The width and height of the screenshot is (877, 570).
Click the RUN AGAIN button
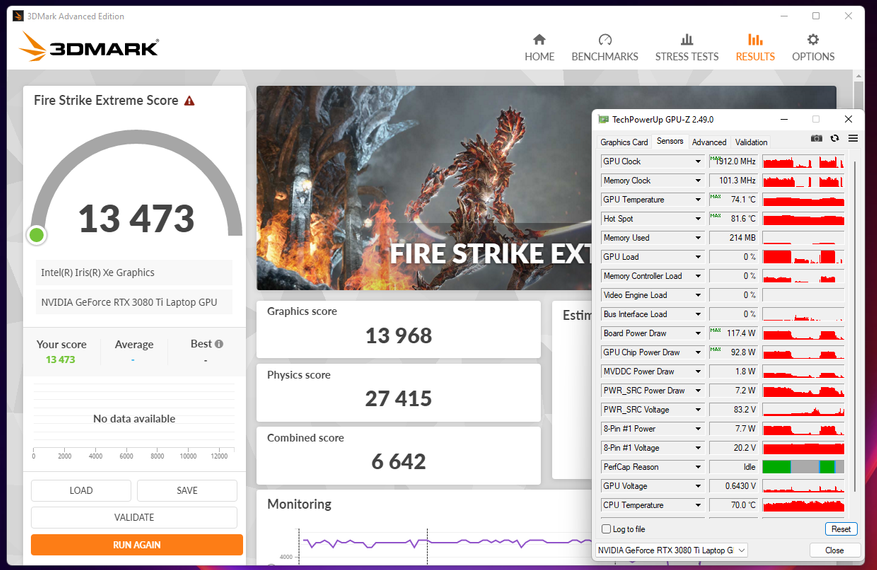[137, 545]
